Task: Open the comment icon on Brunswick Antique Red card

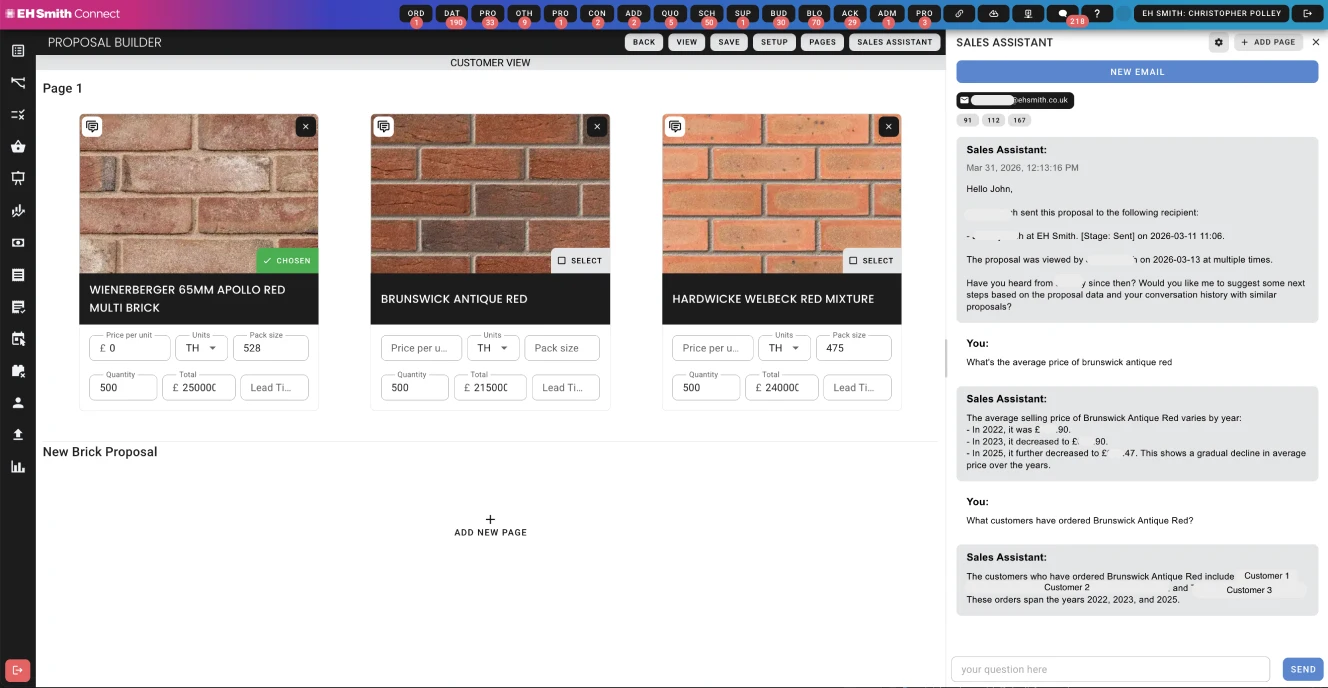Action: [x=383, y=127]
